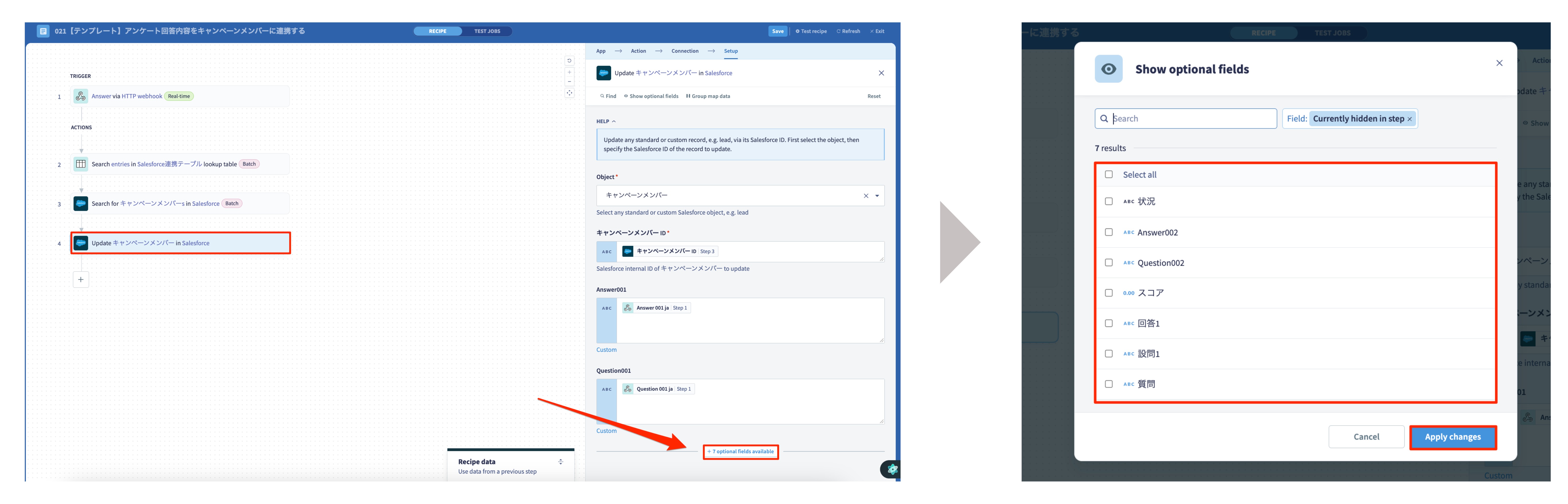This screenshot has height=504, width=1568.
Task: Add a new step with the plus button
Action: click(x=81, y=279)
